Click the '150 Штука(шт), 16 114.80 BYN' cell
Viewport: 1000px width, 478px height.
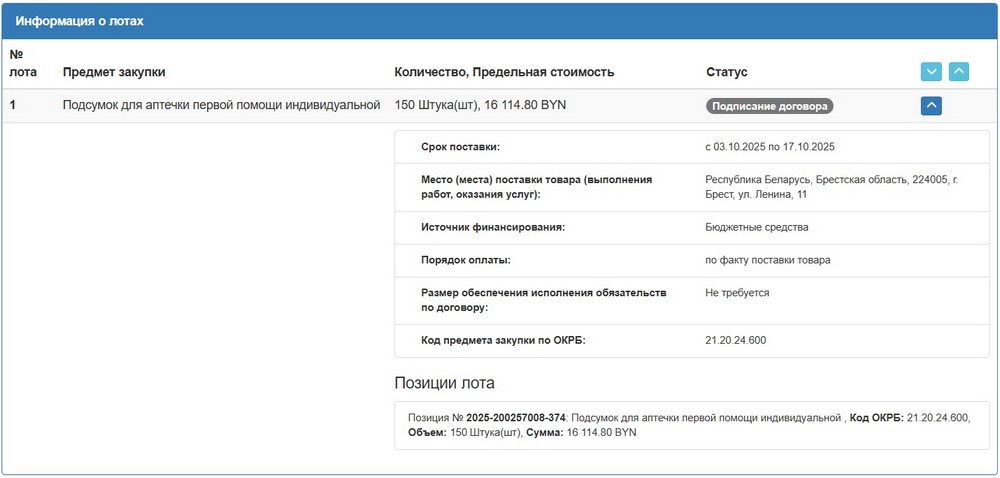pyautogui.click(x=480, y=105)
